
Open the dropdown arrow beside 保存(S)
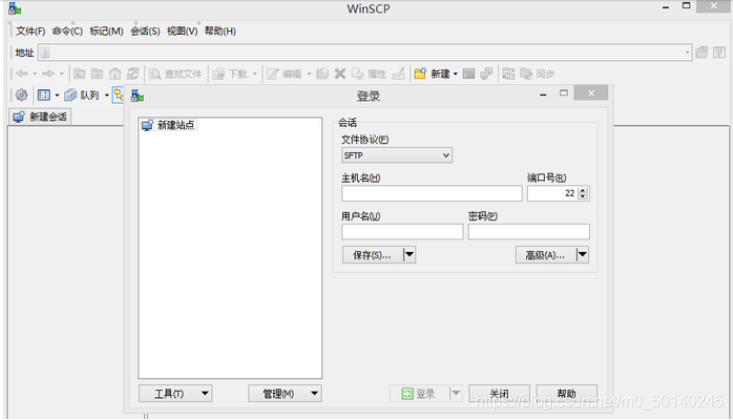point(409,254)
